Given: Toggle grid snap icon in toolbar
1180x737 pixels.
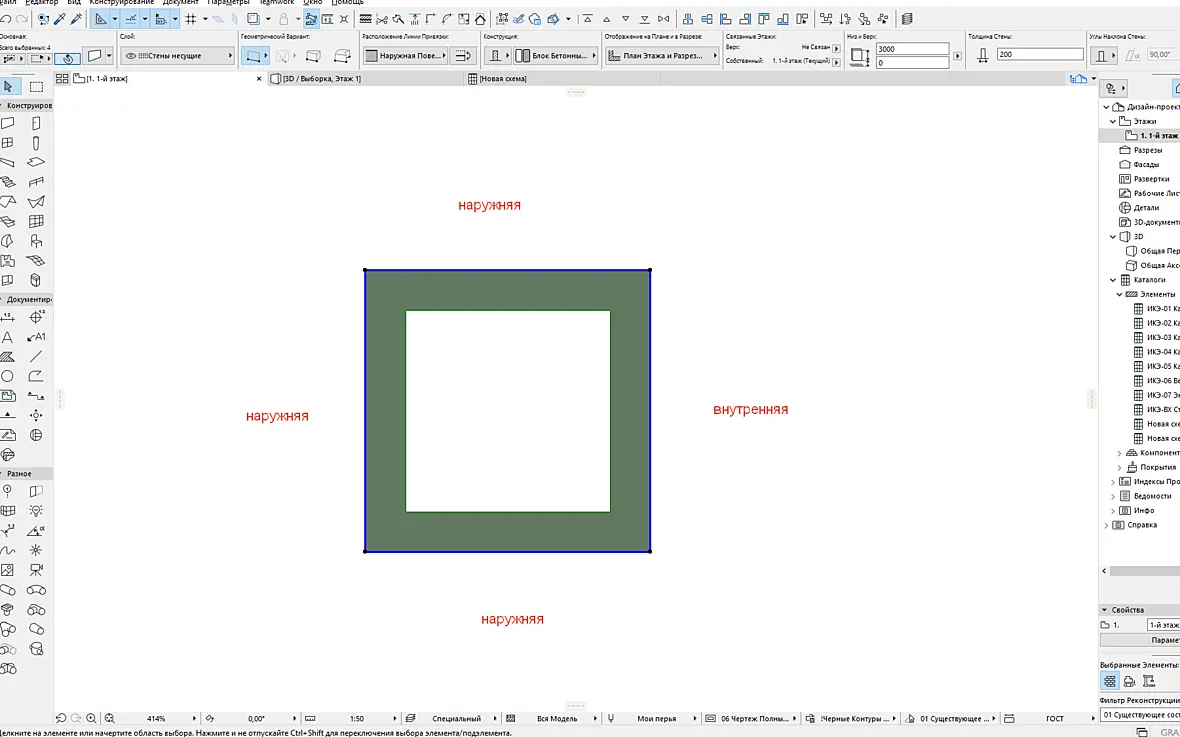Looking at the screenshot, I should (191, 18).
